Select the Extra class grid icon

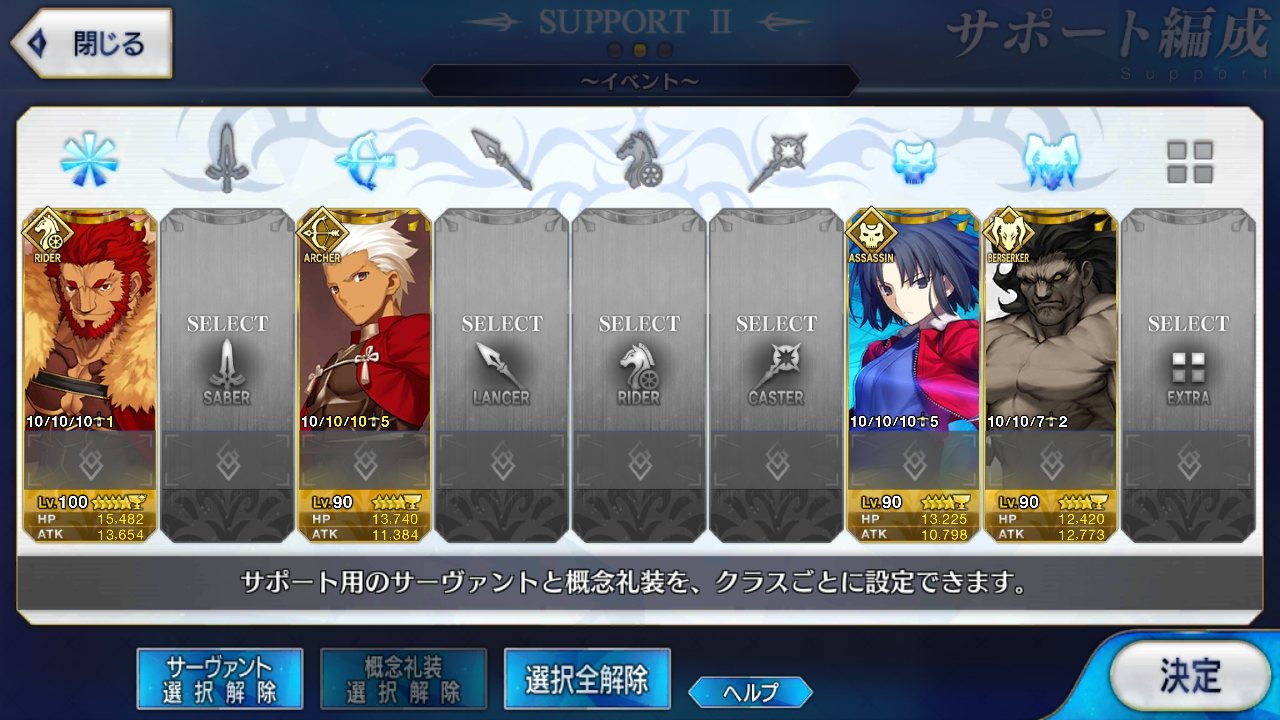click(x=1189, y=162)
